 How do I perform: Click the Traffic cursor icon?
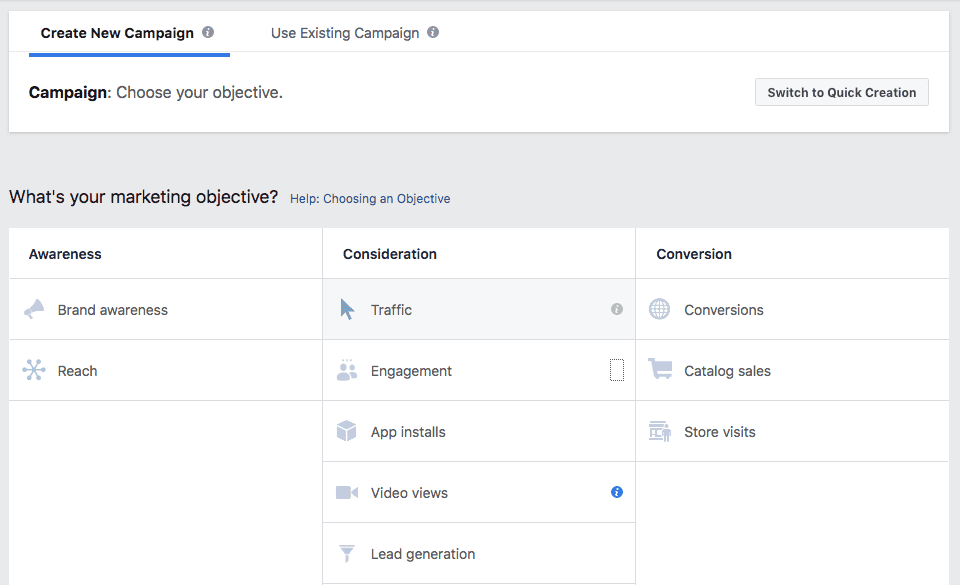[345, 309]
